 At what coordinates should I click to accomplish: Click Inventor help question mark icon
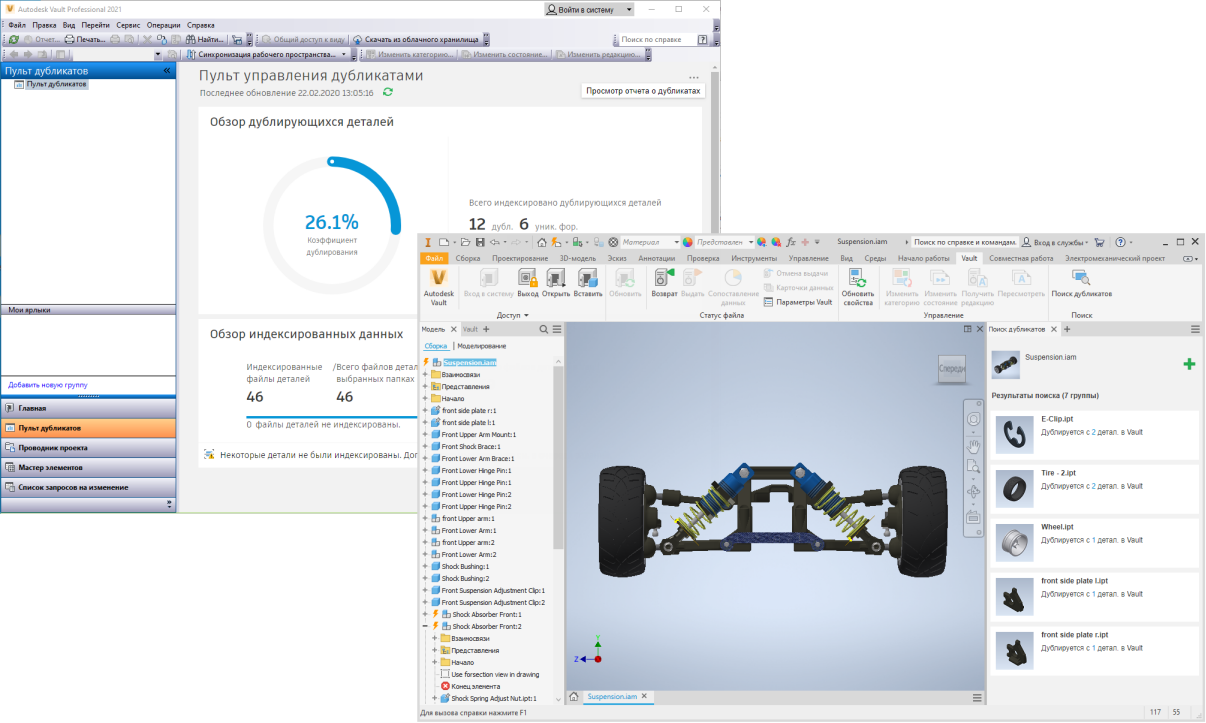(x=1120, y=242)
